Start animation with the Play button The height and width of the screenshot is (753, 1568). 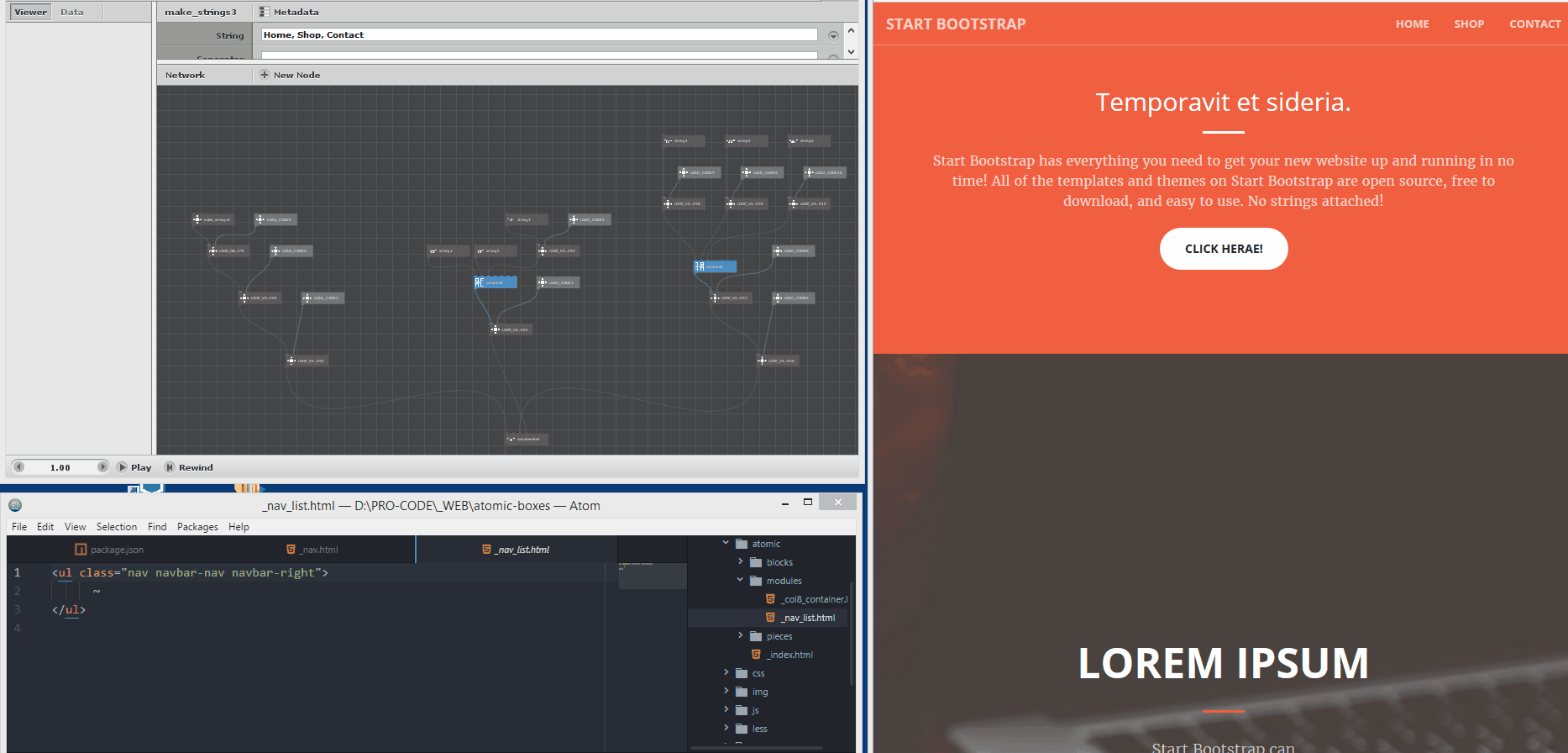134,467
